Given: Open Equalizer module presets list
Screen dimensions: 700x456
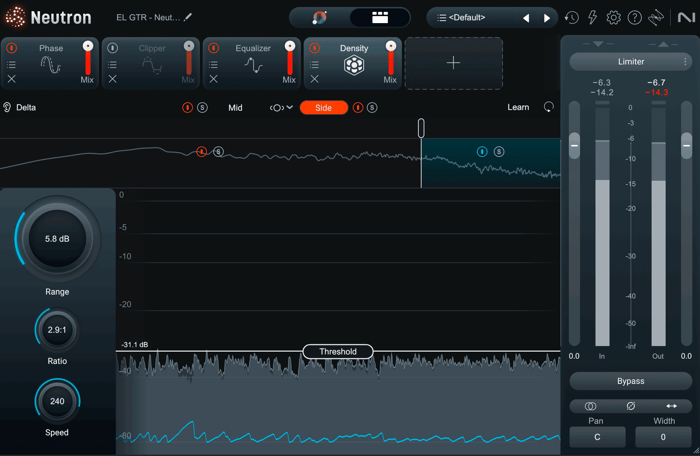Looking at the screenshot, I should click(x=213, y=65).
